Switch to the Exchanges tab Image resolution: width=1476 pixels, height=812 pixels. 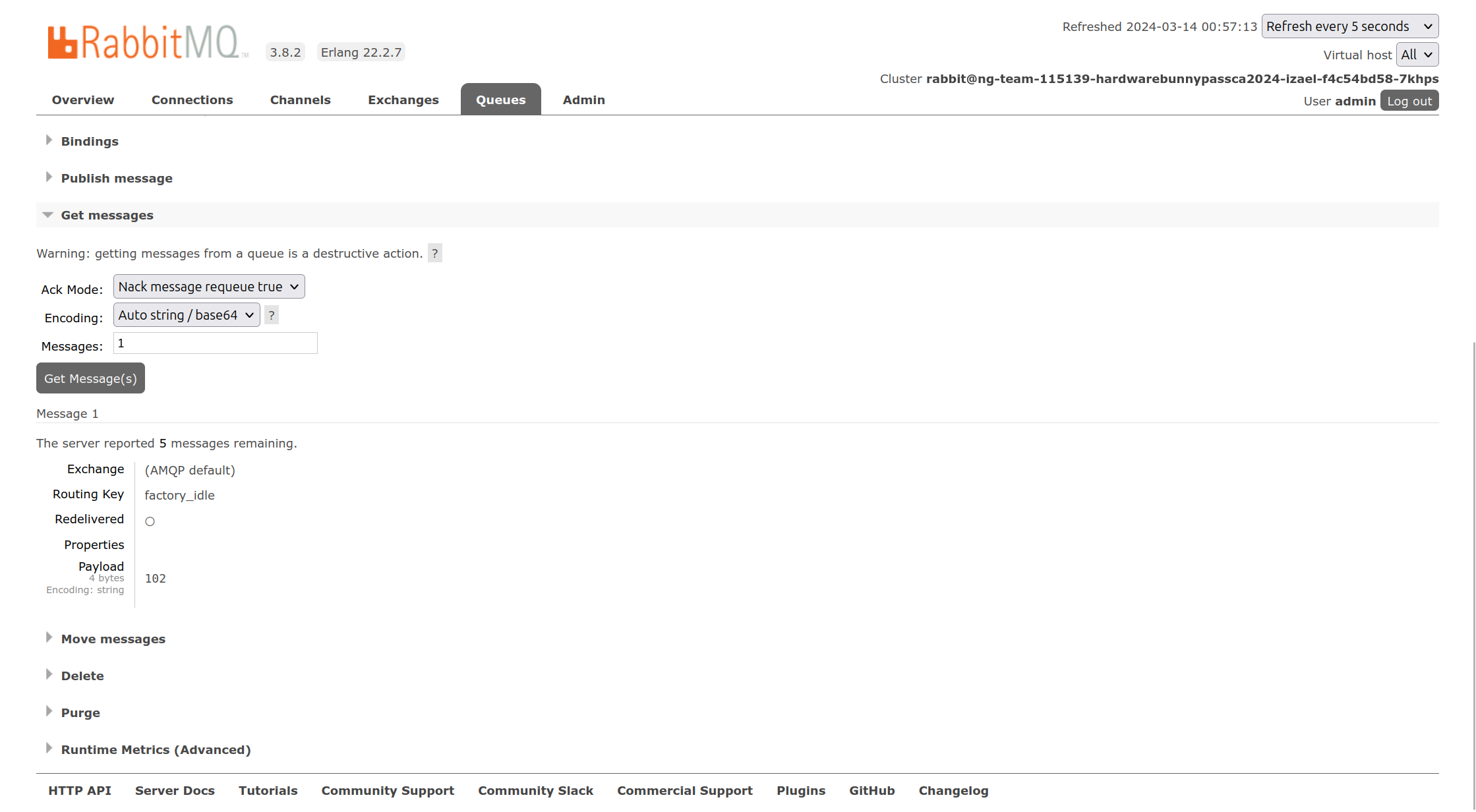(x=403, y=100)
